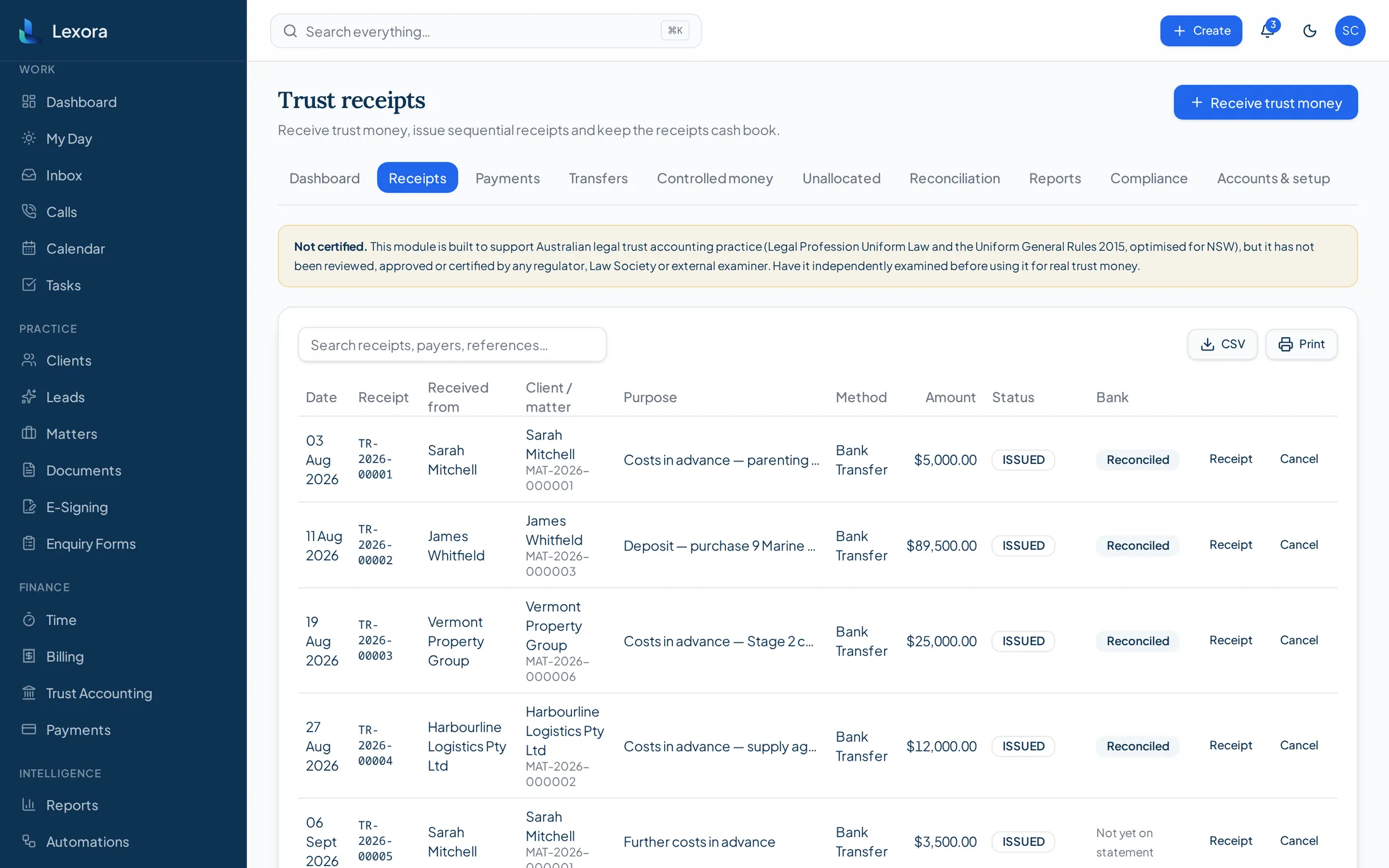Open E-Signing in sidebar

76,507
